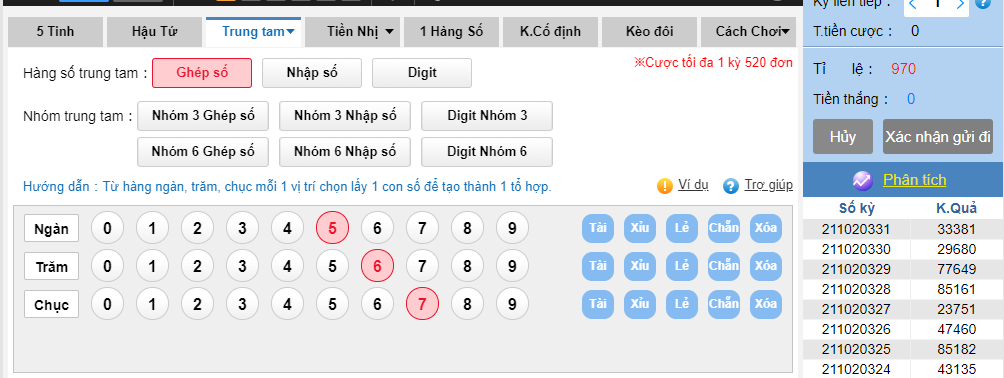Select digit 8 in Ngàn row
The image size is (1004, 378).
click(467, 228)
